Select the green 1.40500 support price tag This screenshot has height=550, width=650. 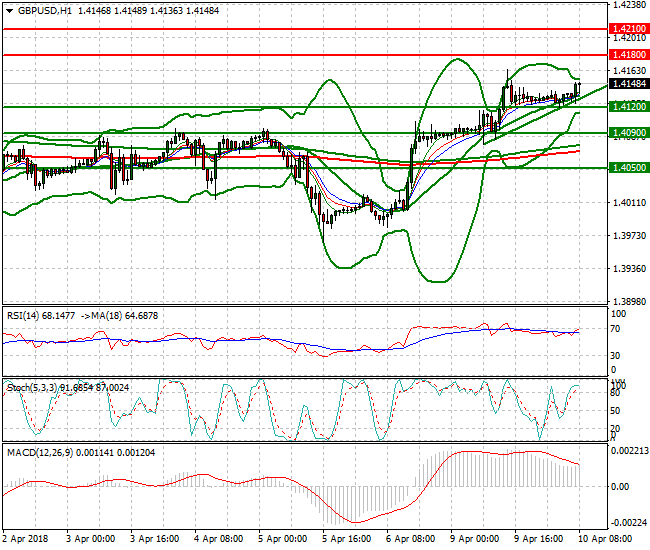coord(630,168)
